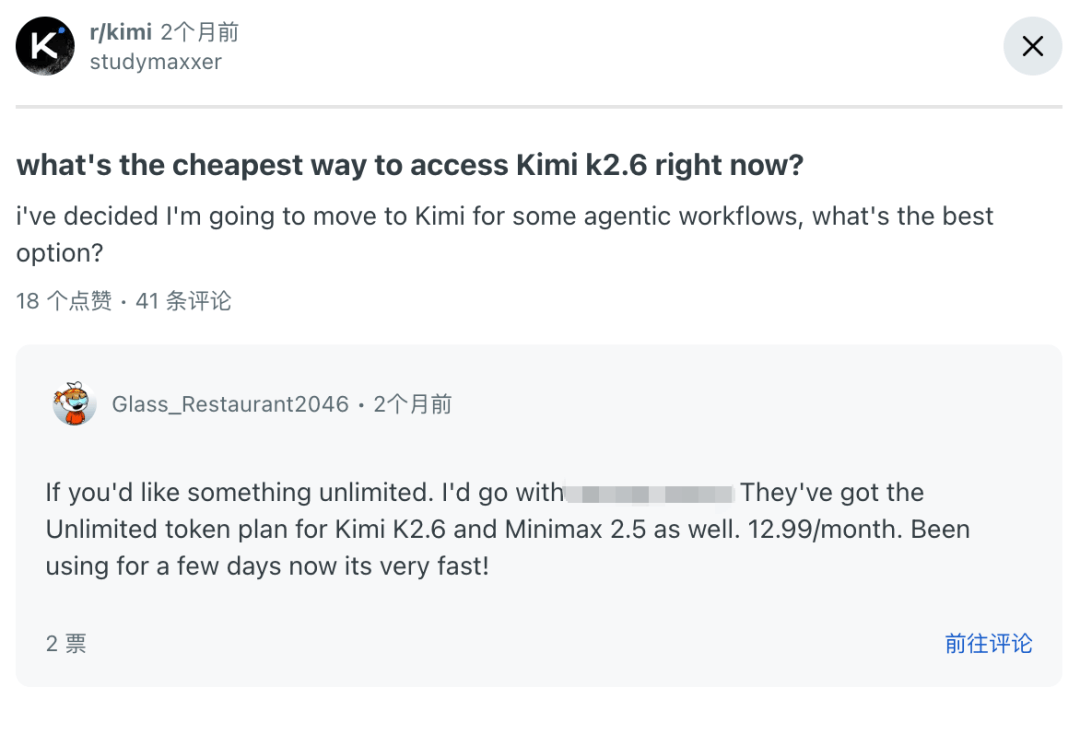Click the post body line starting "i've decided"
Viewport: 1080px width, 746px height.
pos(505,216)
